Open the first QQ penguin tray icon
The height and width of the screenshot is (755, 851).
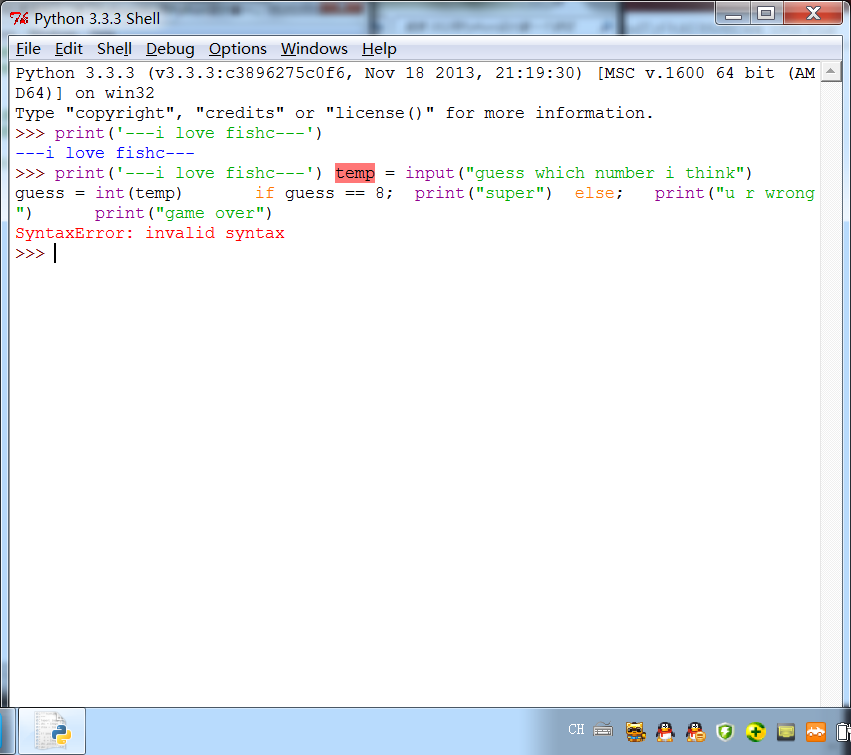point(666,731)
